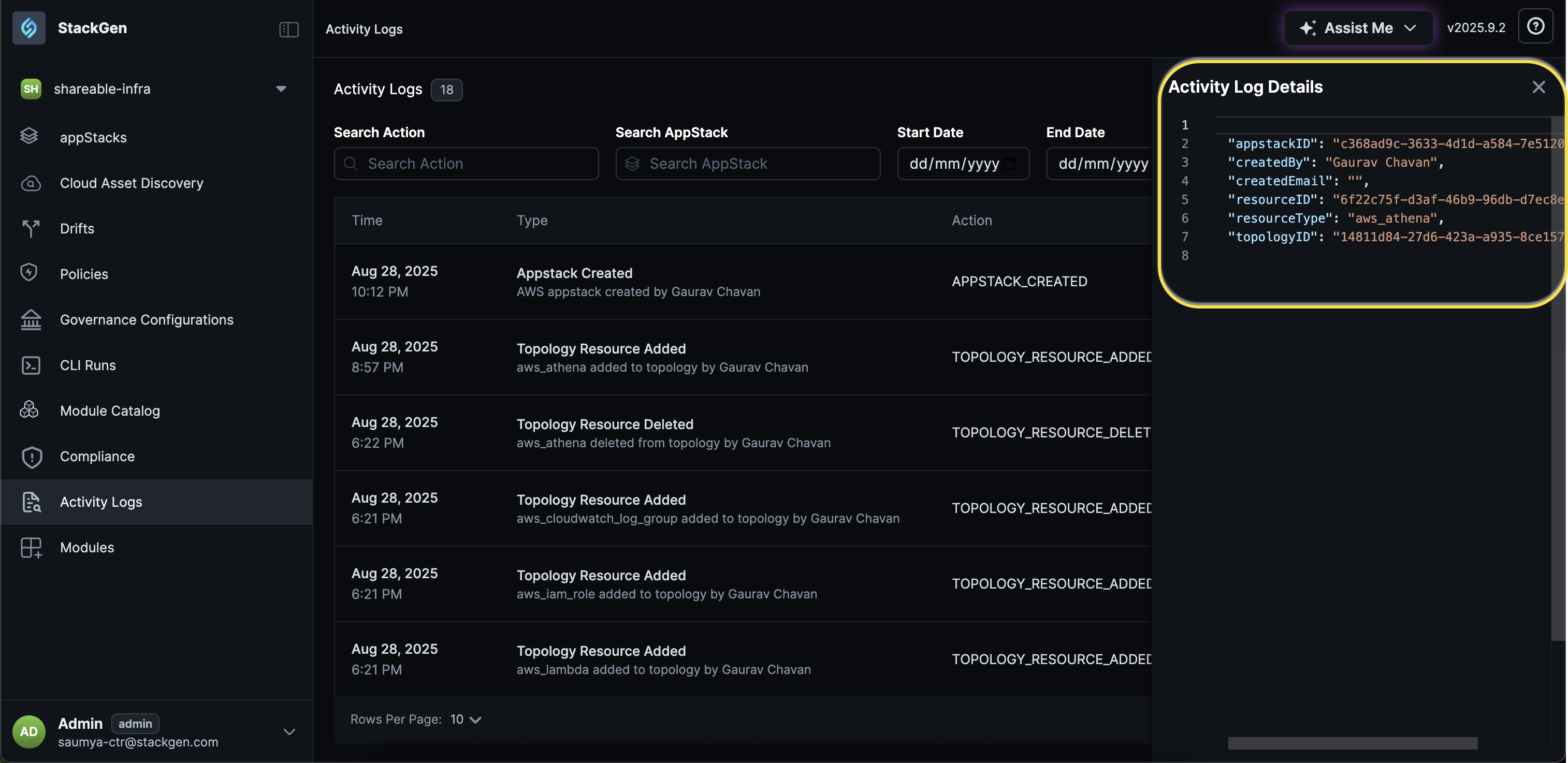Select the aws_lambda added row
Viewport: 1568px width, 763px height.
tap(743, 659)
